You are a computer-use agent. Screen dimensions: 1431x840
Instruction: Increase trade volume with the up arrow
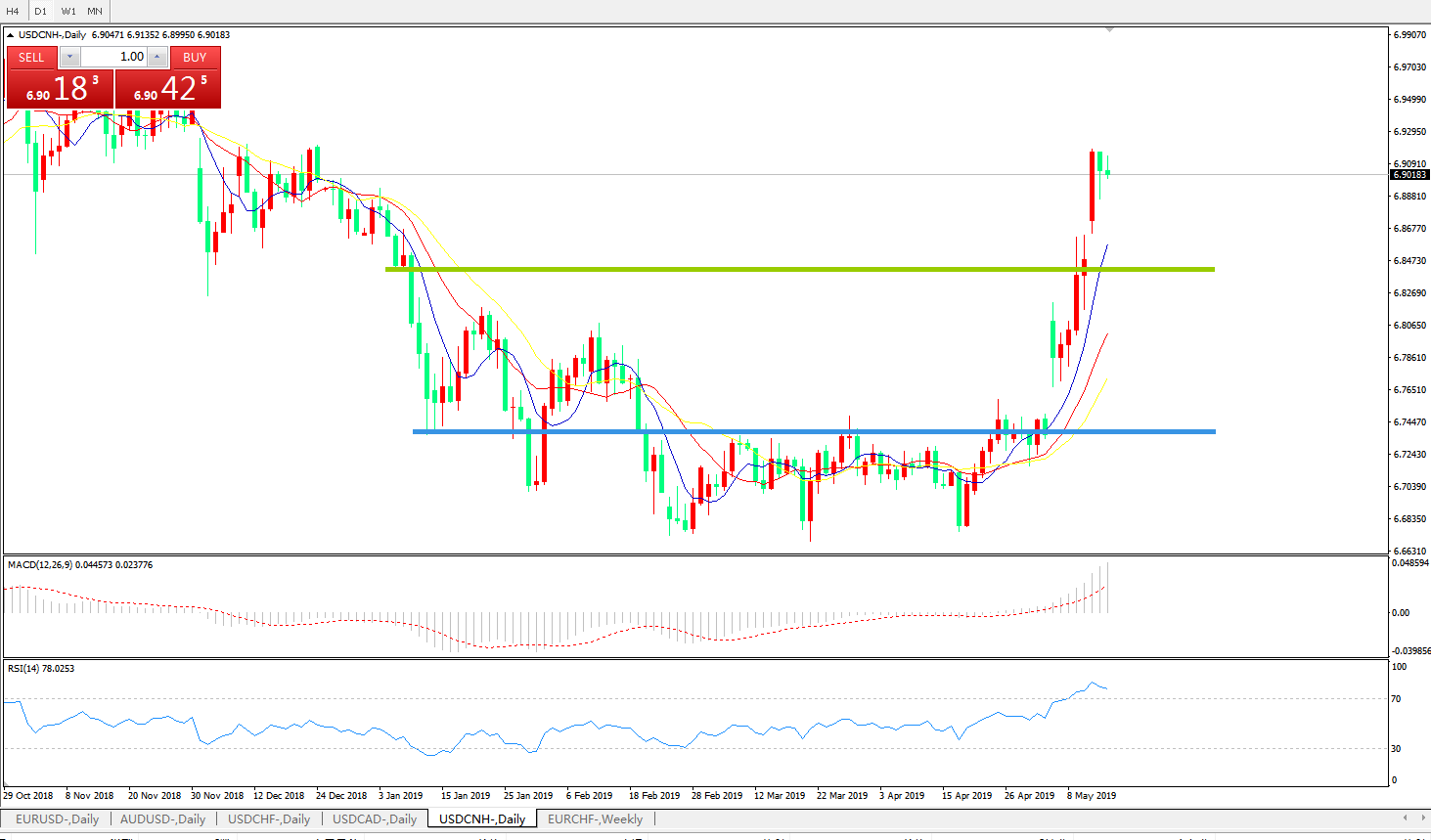tap(157, 57)
